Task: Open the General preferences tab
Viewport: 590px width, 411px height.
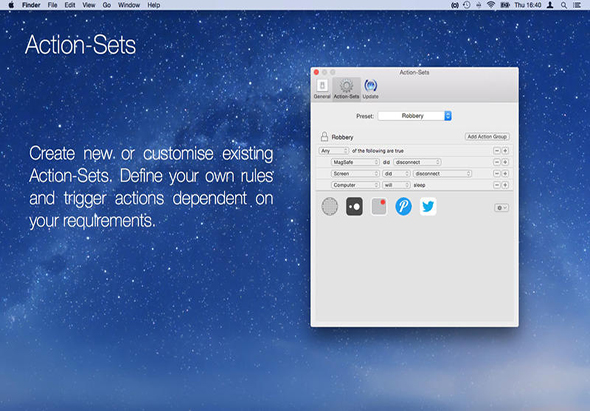Action: click(x=322, y=89)
